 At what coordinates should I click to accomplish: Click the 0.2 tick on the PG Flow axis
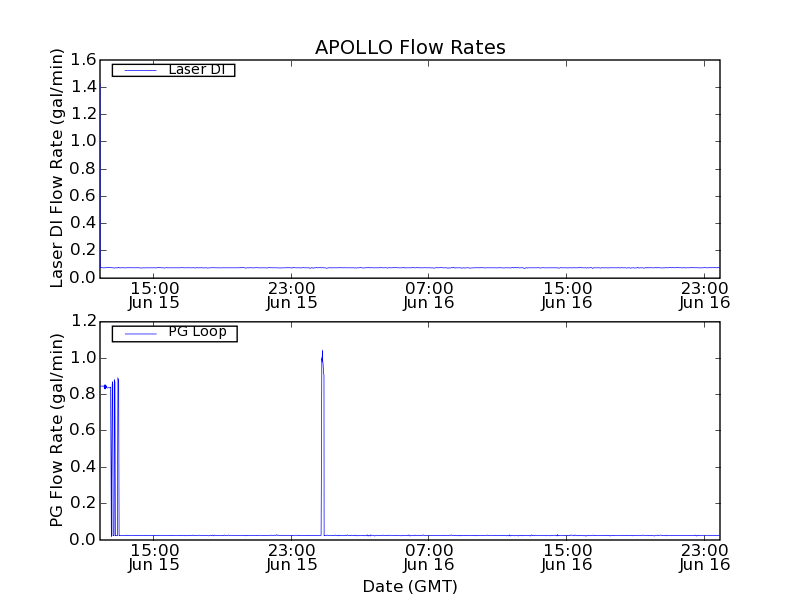pos(83,503)
